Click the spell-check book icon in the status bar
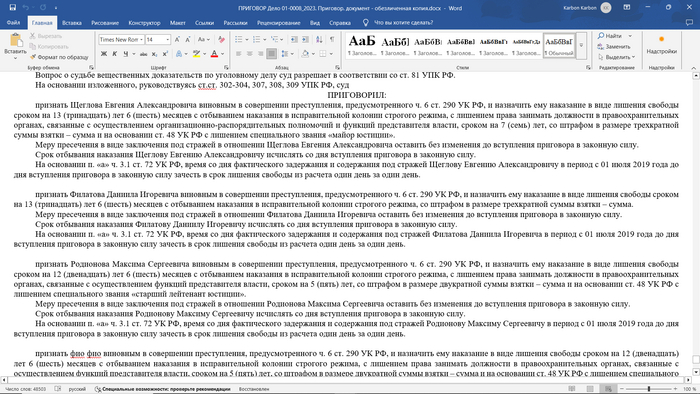The image size is (700, 394). [x=58, y=389]
